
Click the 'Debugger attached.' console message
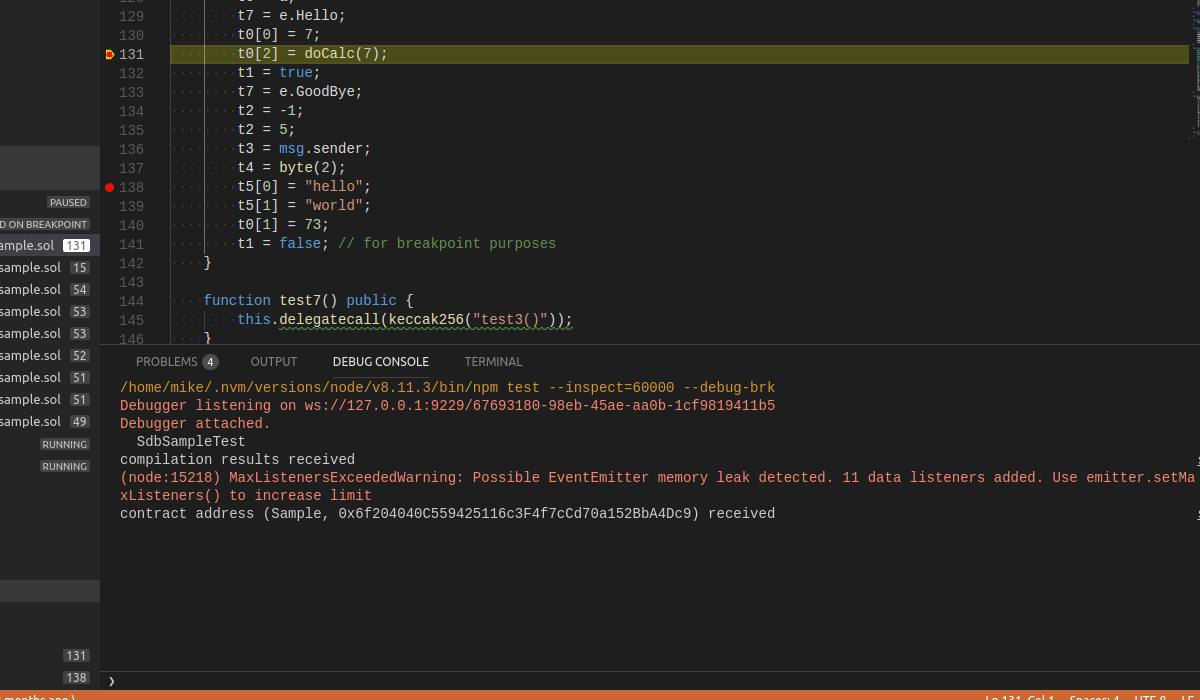[195, 424]
